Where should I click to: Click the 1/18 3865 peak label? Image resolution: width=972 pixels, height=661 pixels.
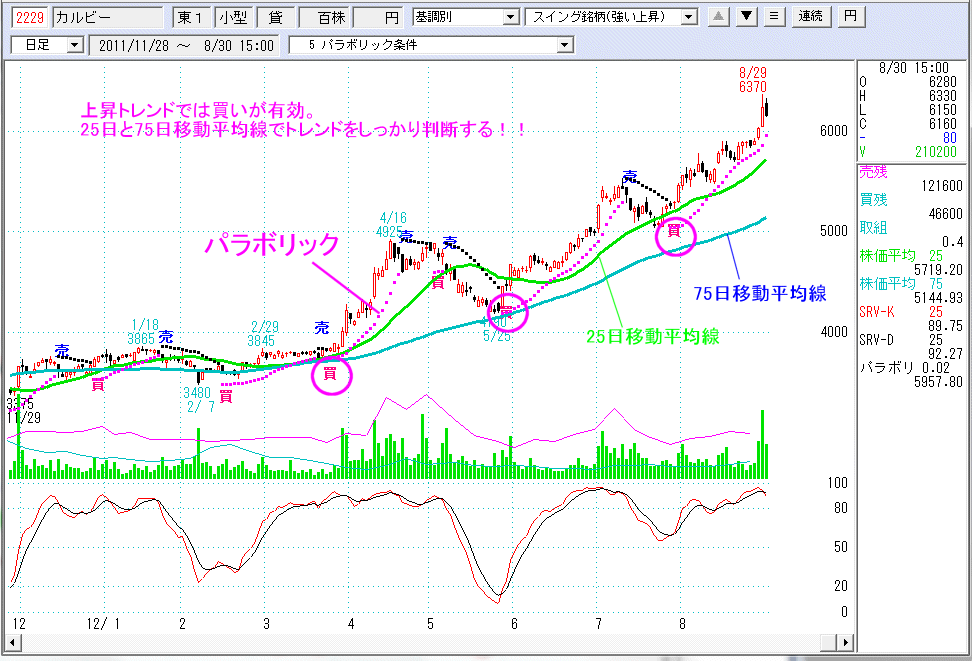click(142, 332)
